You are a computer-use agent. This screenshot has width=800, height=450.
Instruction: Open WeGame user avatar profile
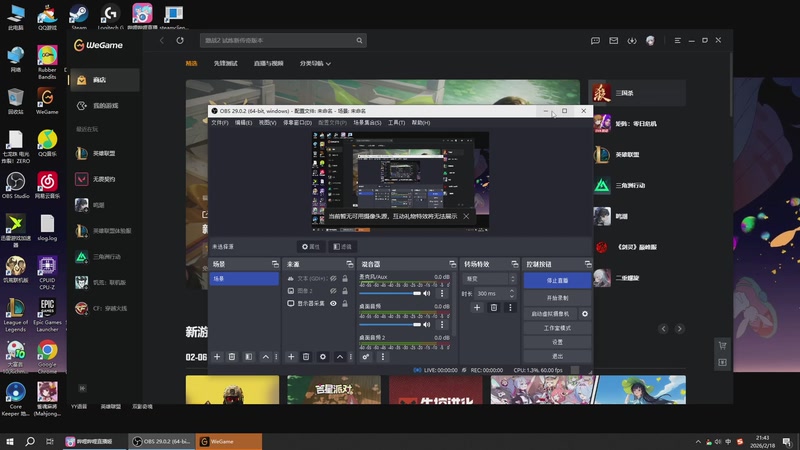point(650,40)
